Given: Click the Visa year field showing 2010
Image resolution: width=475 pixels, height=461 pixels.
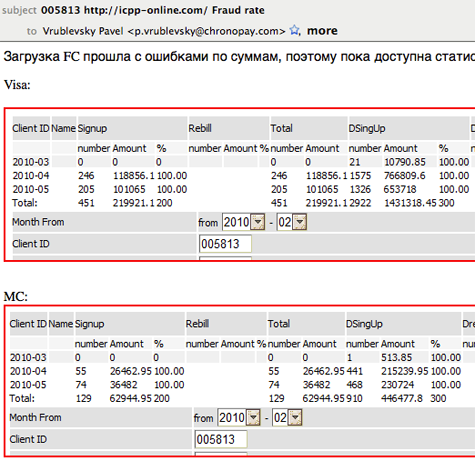Looking at the screenshot, I should click(x=237, y=222).
